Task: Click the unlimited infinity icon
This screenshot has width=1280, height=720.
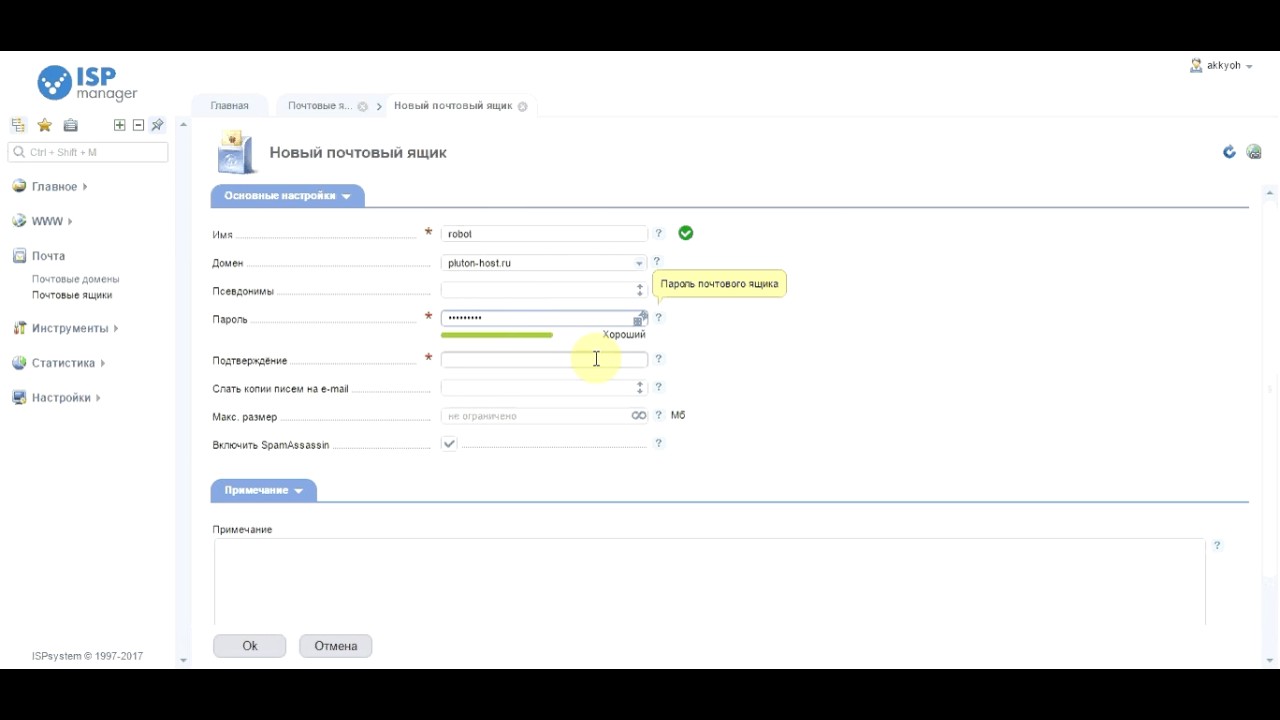Action: click(x=639, y=415)
